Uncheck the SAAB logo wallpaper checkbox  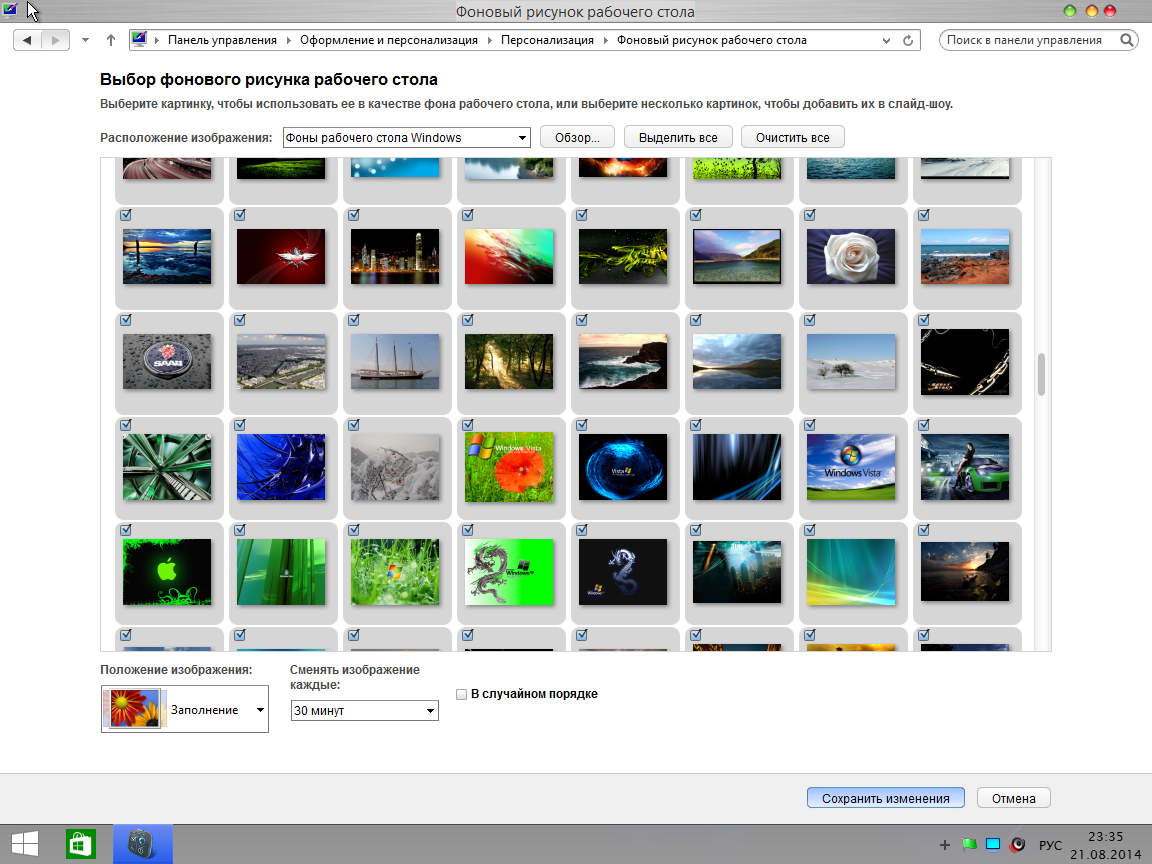pyautogui.click(x=126, y=320)
